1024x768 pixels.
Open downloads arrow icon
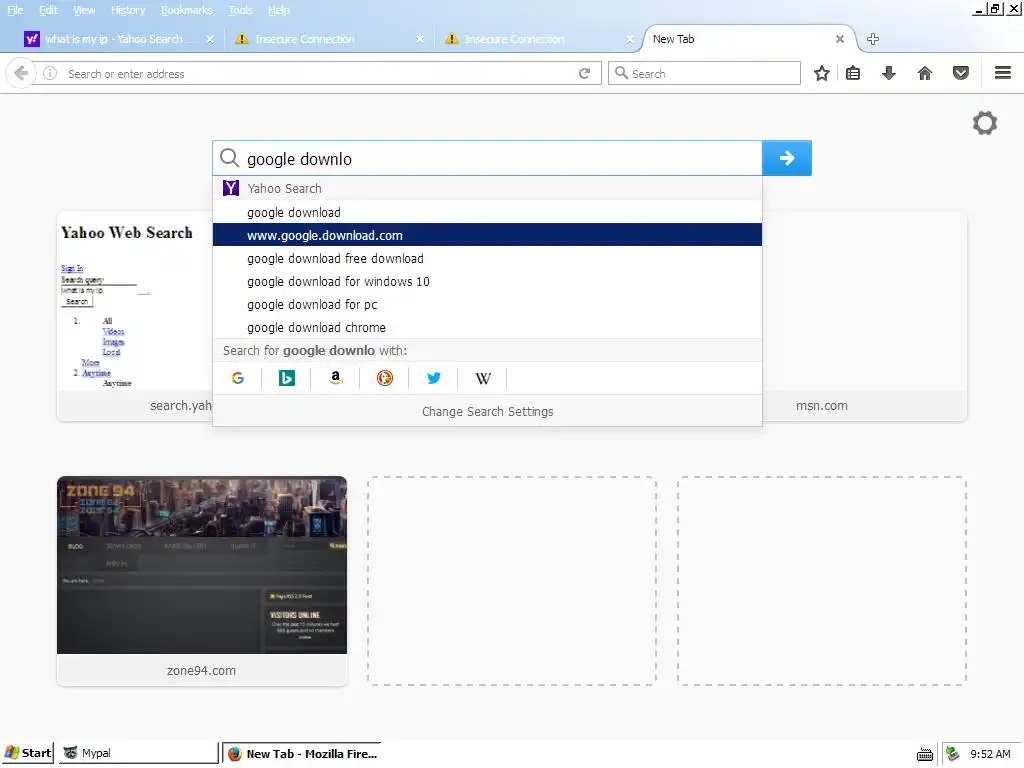point(888,73)
